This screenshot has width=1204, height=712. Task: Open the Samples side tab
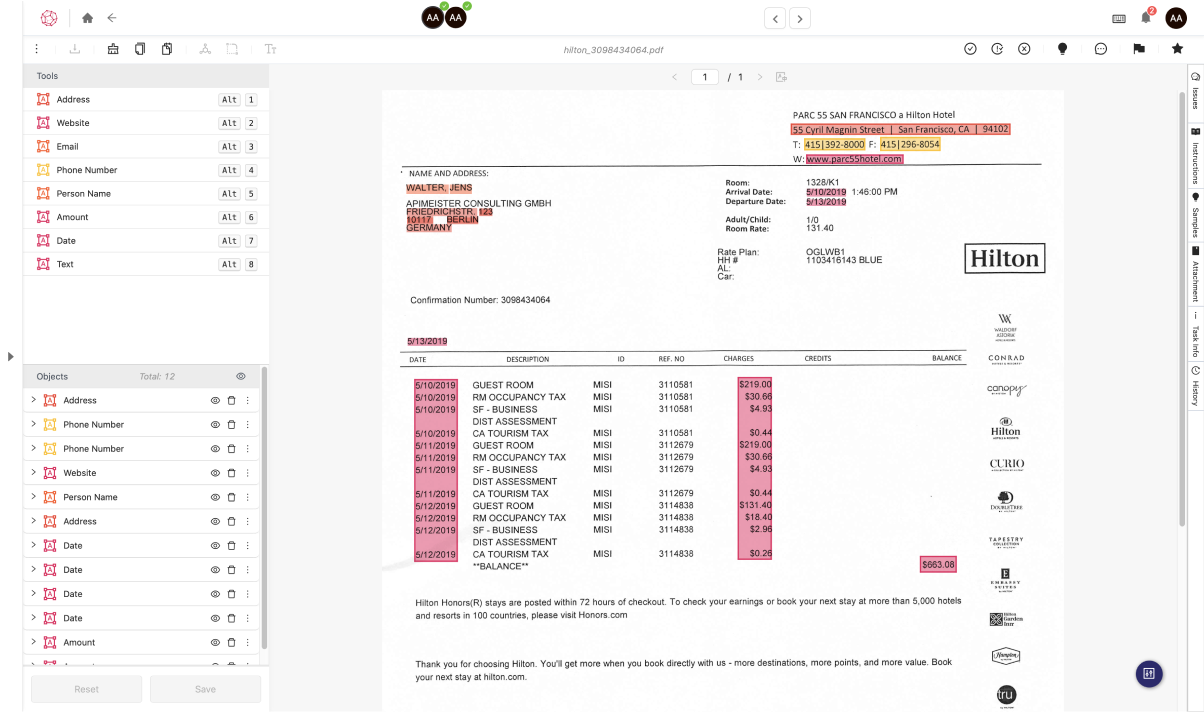[1195, 215]
